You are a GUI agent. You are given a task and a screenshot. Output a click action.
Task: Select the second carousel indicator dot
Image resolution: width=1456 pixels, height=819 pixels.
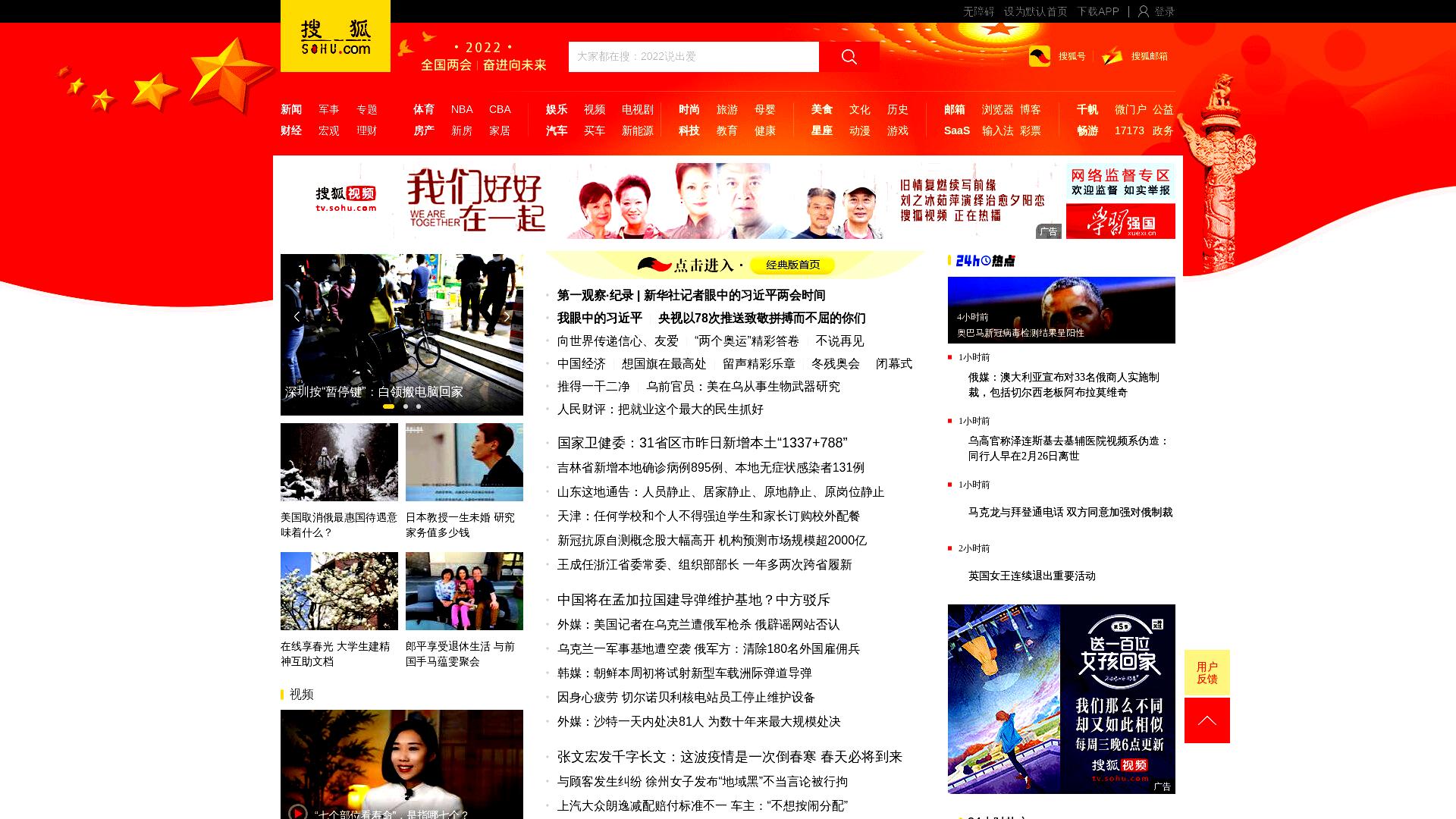406,406
